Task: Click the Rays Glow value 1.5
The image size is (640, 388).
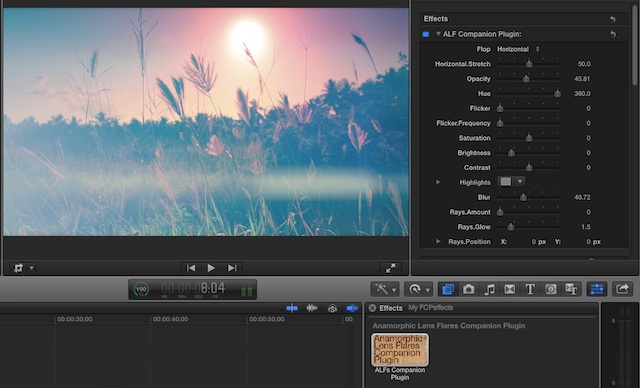Action: [x=586, y=227]
